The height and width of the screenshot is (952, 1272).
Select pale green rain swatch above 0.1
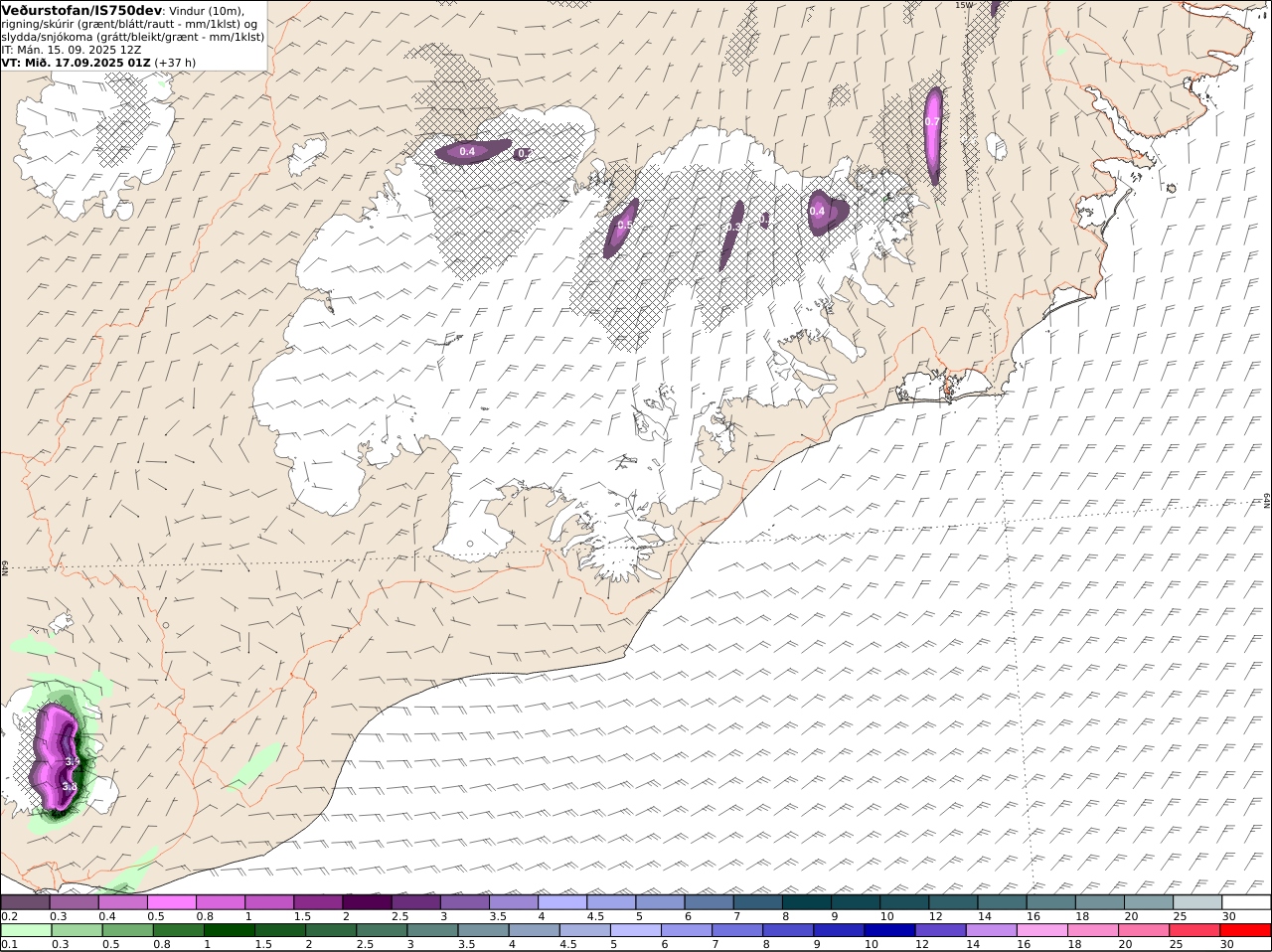pyautogui.click(x=26, y=930)
